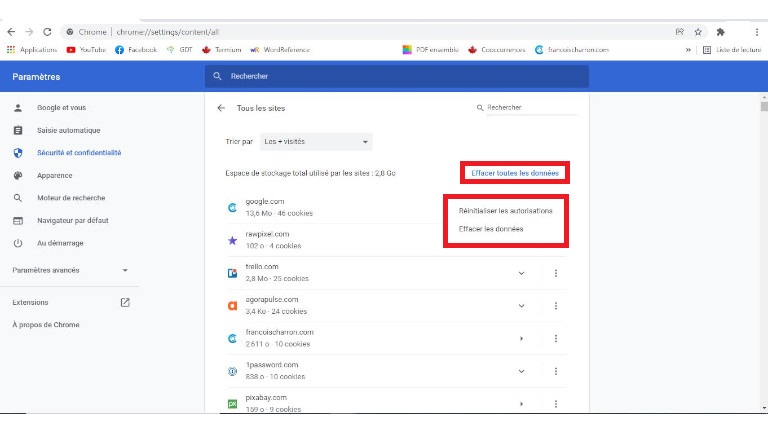
Task: Click back arrow beside Tous les sites
Action: click(221, 108)
